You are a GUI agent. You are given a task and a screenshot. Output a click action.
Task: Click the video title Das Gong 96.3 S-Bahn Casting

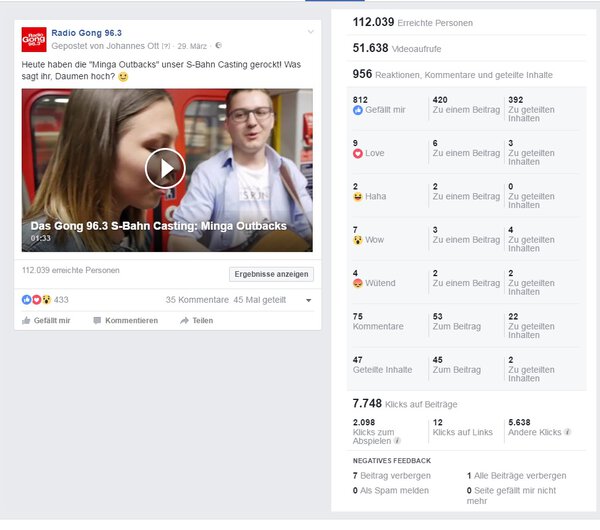click(158, 226)
